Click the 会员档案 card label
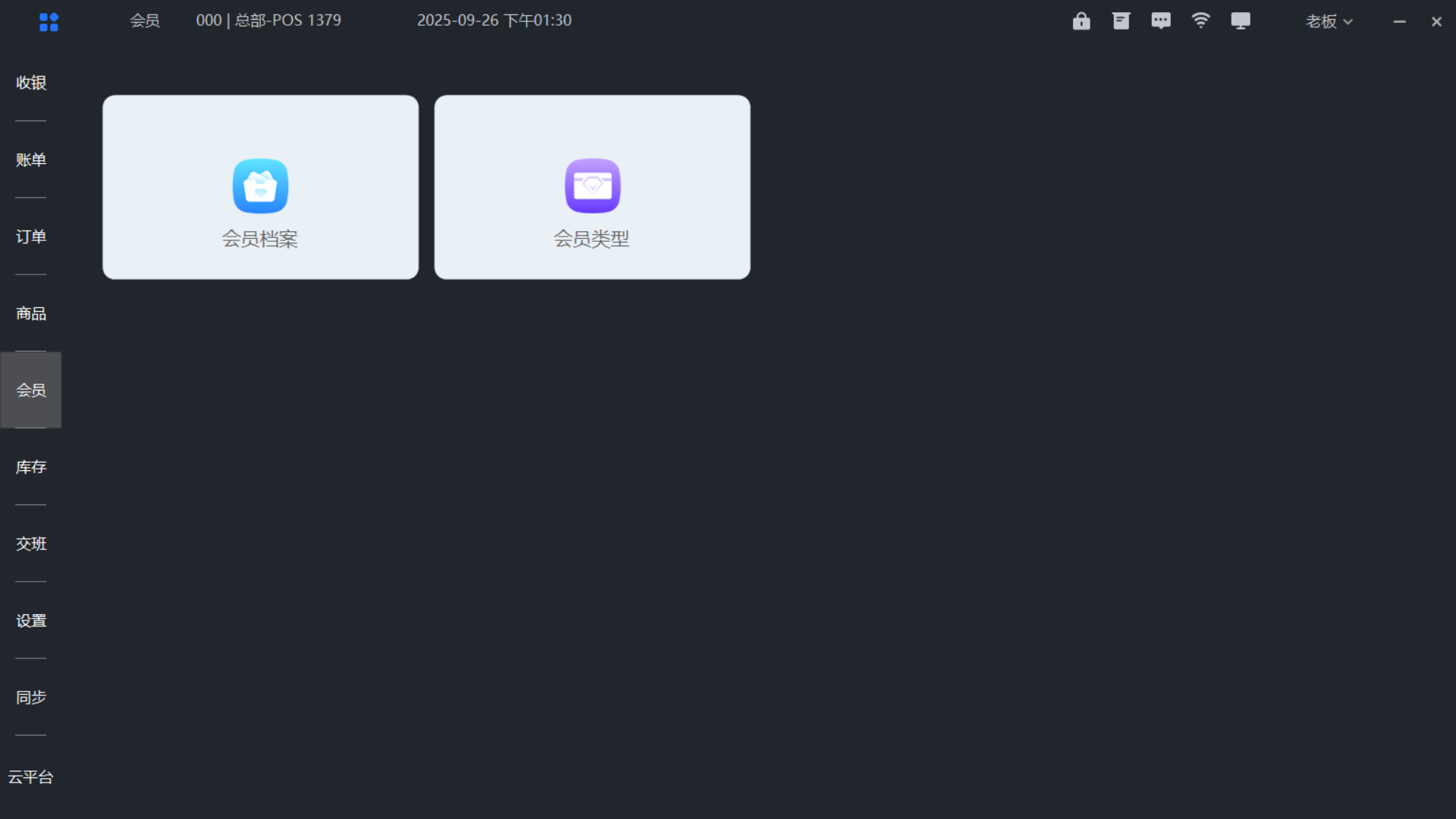Image resolution: width=1456 pixels, height=819 pixels. point(260,239)
